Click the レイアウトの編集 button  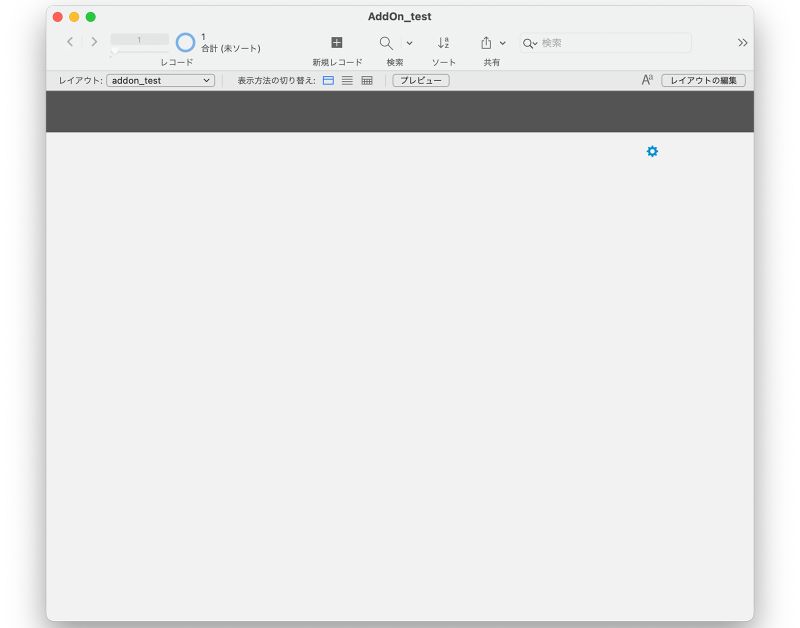703,81
